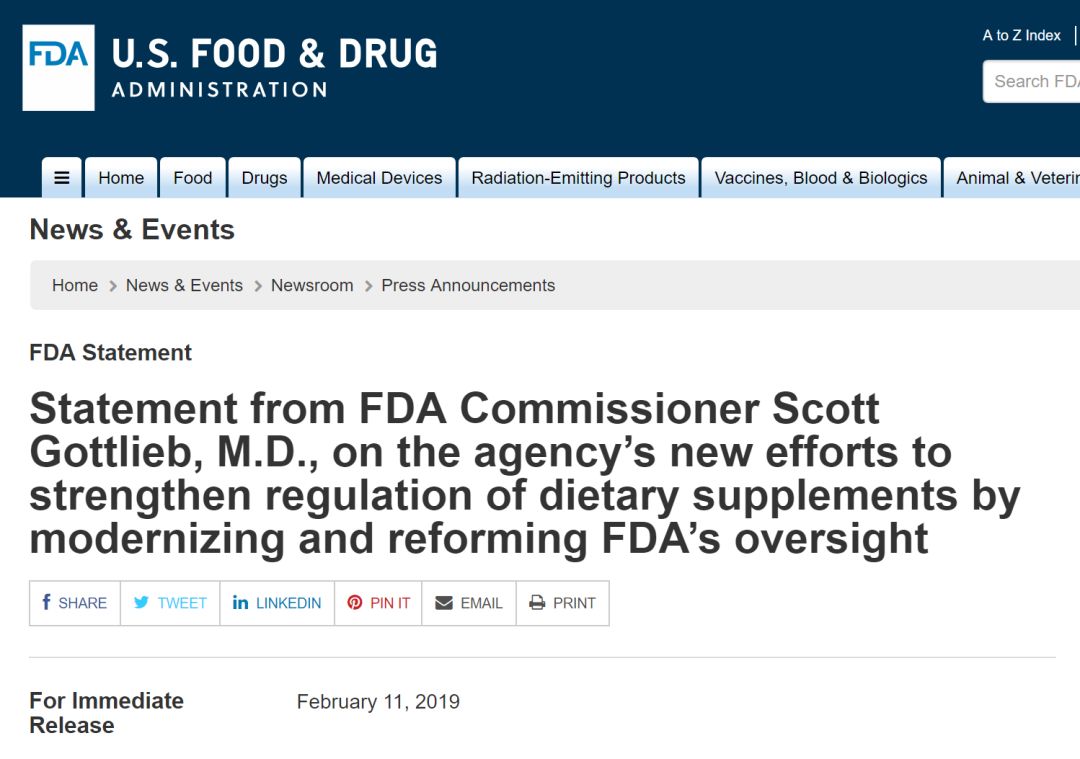Open the Radiation-Emitting Products tab
The width and height of the screenshot is (1080, 759).
[578, 178]
